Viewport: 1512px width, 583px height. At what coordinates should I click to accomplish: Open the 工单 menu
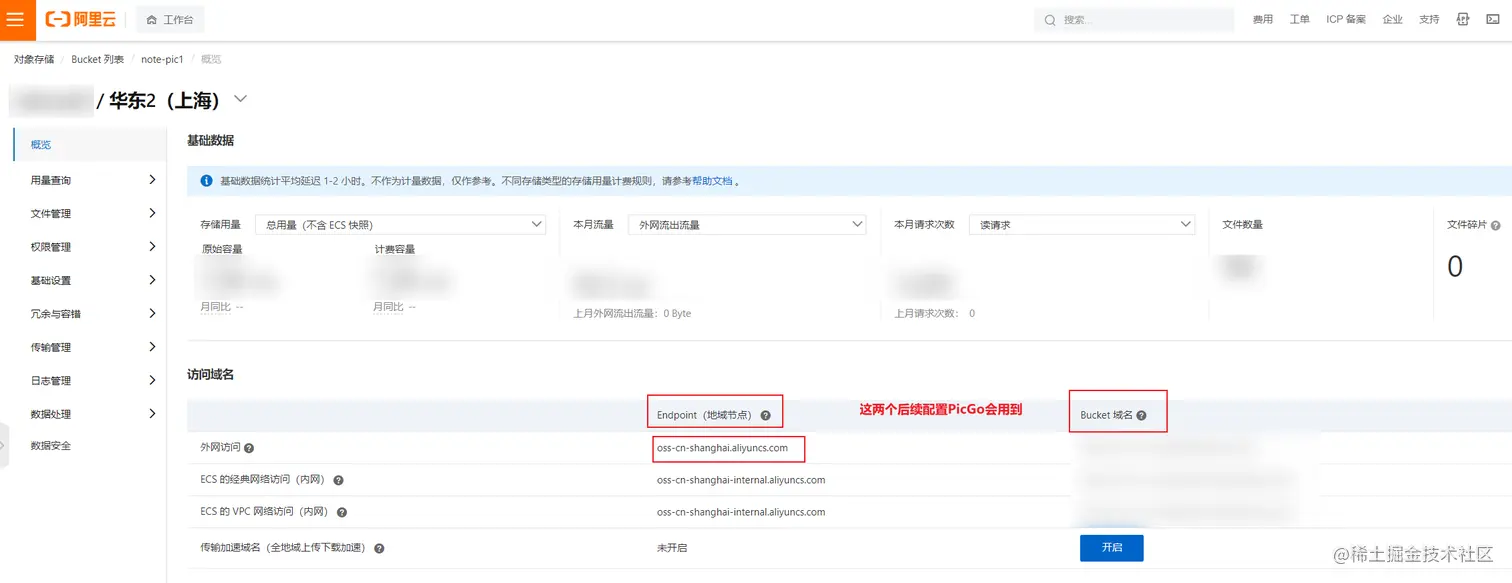[x=1300, y=20]
